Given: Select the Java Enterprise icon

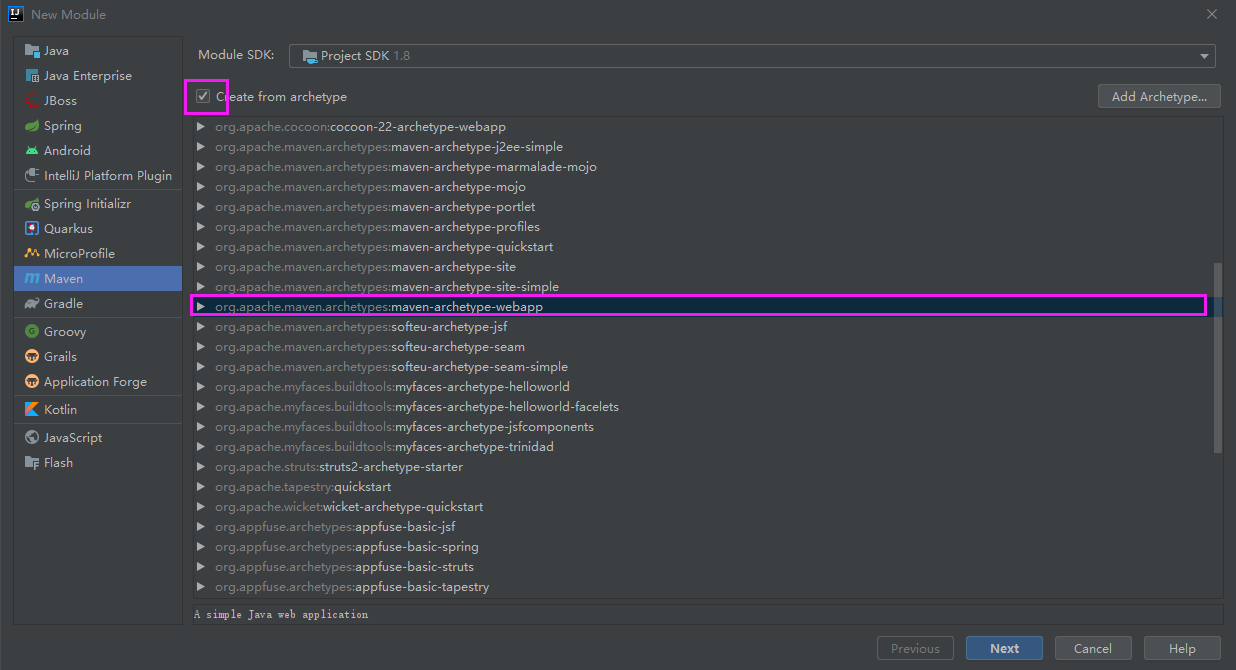Looking at the screenshot, I should [x=32, y=76].
